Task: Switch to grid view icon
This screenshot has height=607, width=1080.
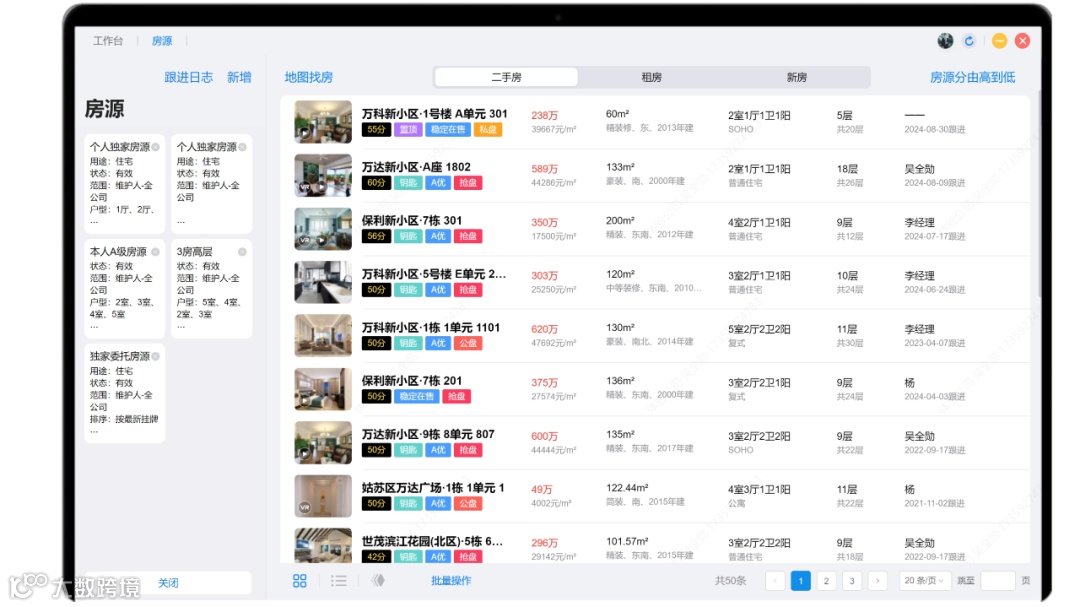Action: pyautogui.click(x=300, y=581)
